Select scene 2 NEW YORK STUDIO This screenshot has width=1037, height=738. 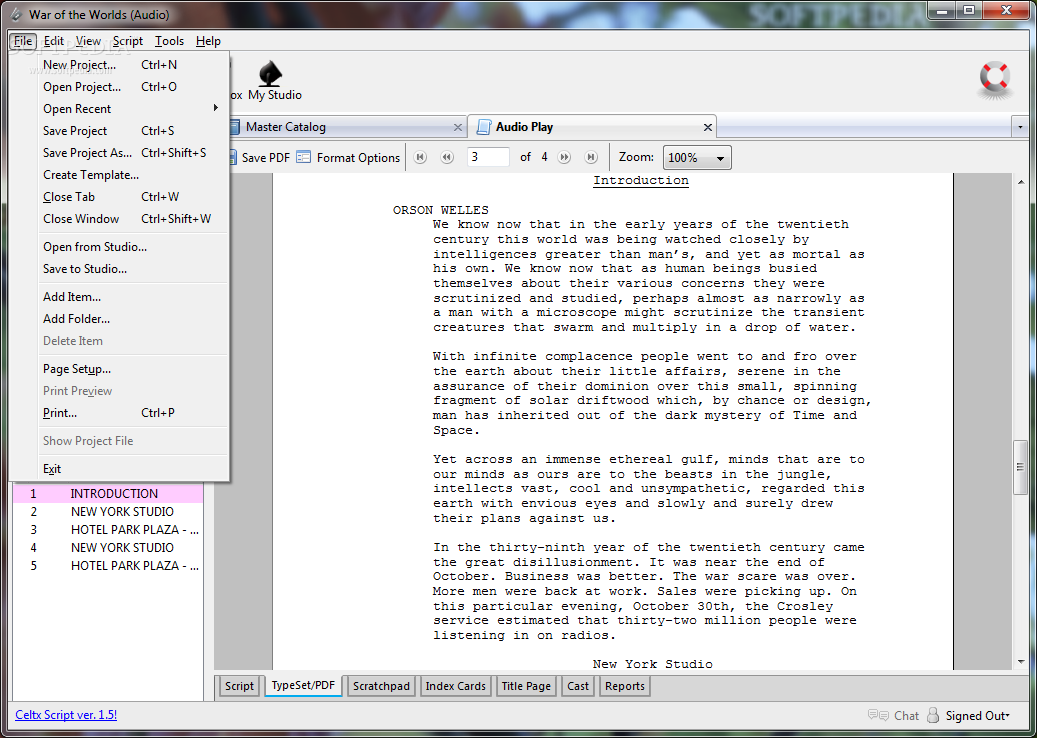coord(108,512)
